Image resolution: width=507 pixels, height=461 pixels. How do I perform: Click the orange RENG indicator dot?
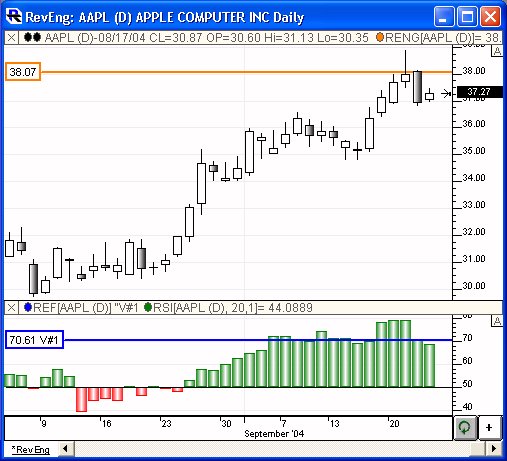380,37
